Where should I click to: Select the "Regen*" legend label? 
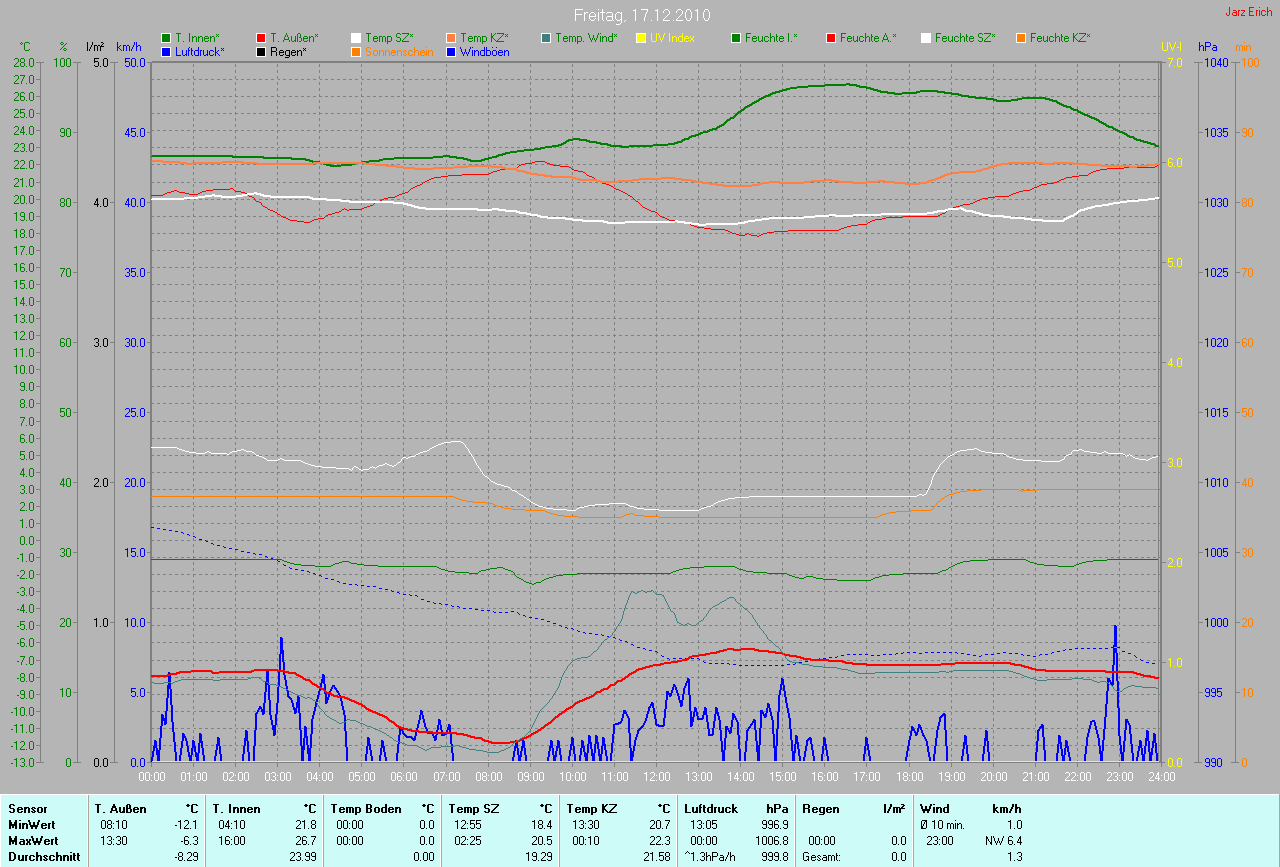[288, 51]
